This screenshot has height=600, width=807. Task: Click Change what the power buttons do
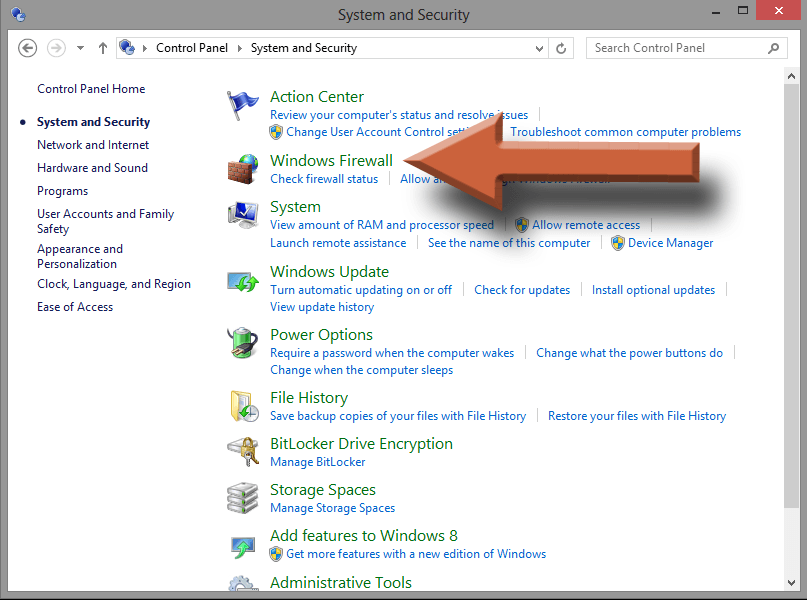(x=629, y=353)
